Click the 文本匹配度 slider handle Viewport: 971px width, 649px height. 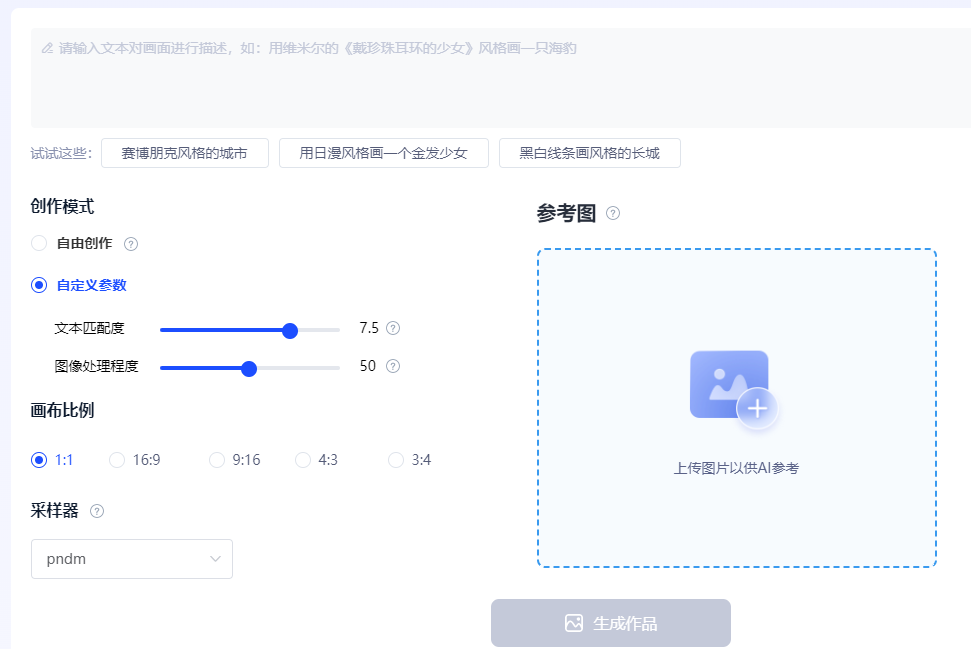290,331
